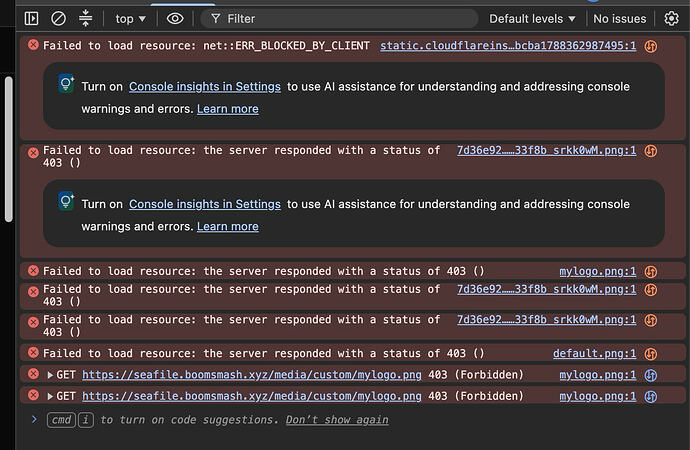Click the vertical scrollbar thumb on left
The width and height of the screenshot is (690, 450).
[x=8, y=149]
